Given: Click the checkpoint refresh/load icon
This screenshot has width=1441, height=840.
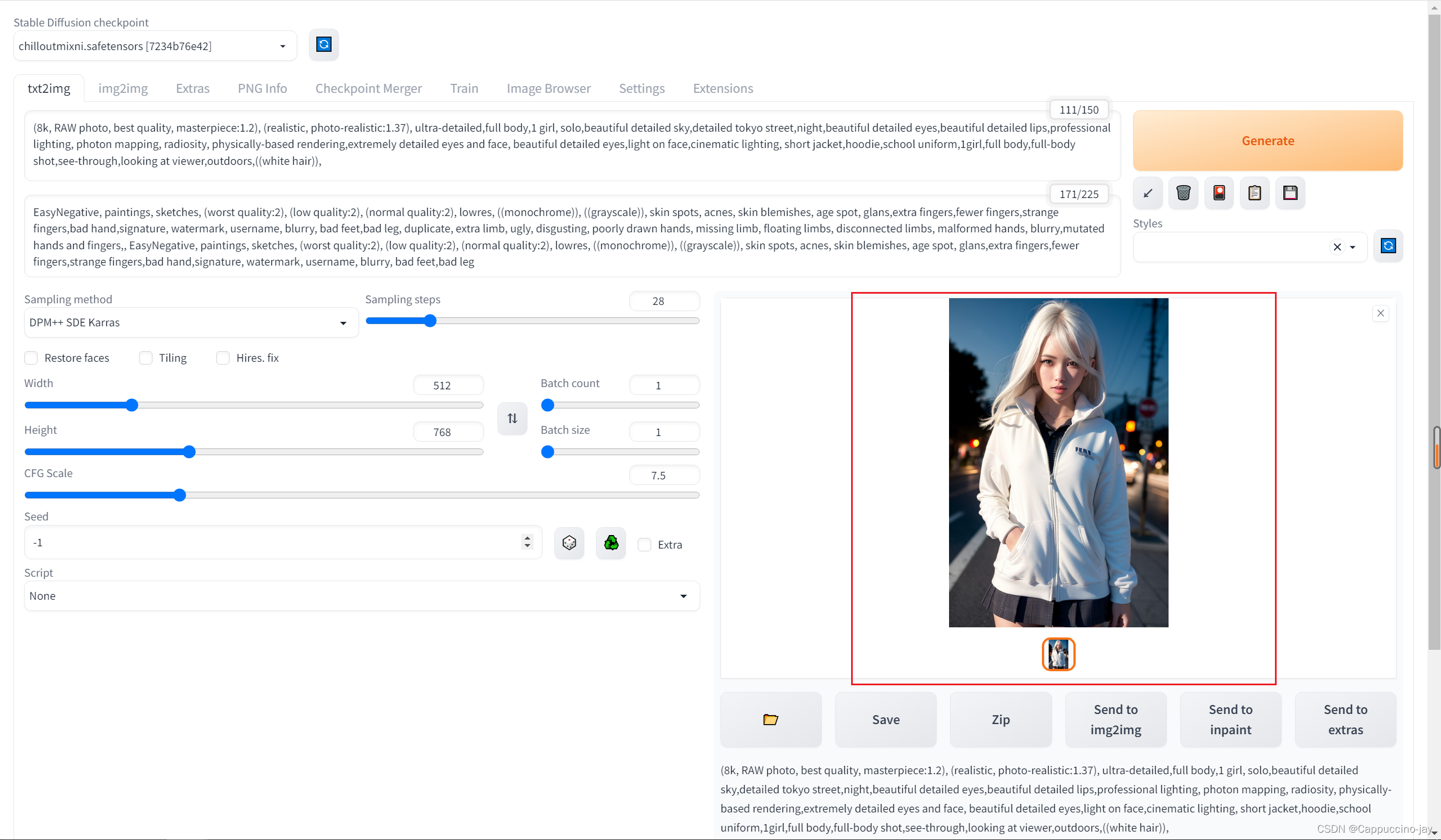Looking at the screenshot, I should point(323,45).
